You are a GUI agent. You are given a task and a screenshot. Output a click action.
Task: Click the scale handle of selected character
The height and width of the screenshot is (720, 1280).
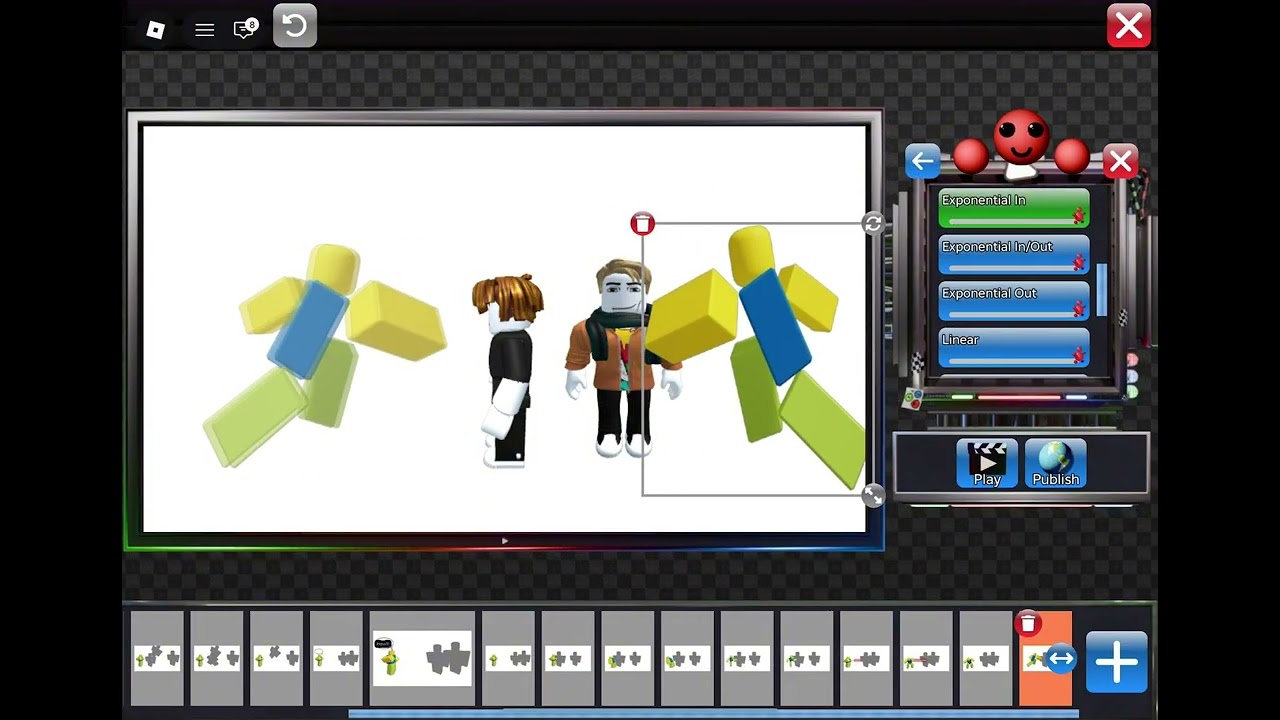point(873,496)
